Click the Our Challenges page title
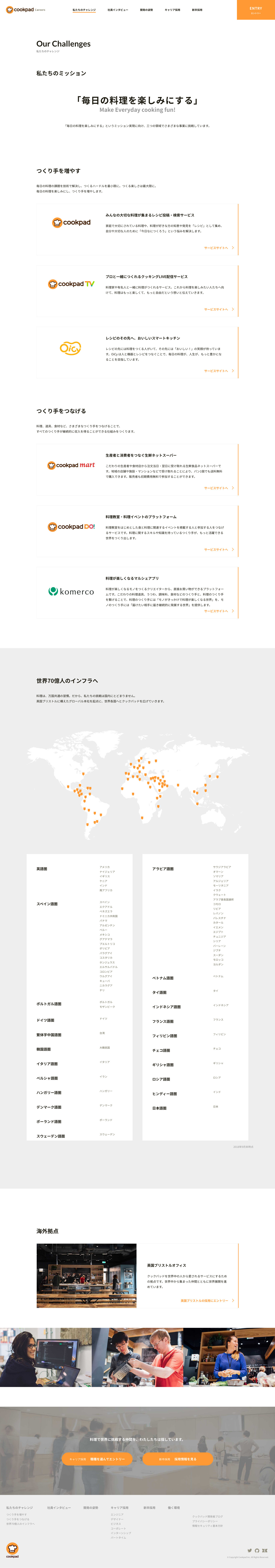Image resolution: width=275 pixels, height=1568 pixels. [63, 44]
